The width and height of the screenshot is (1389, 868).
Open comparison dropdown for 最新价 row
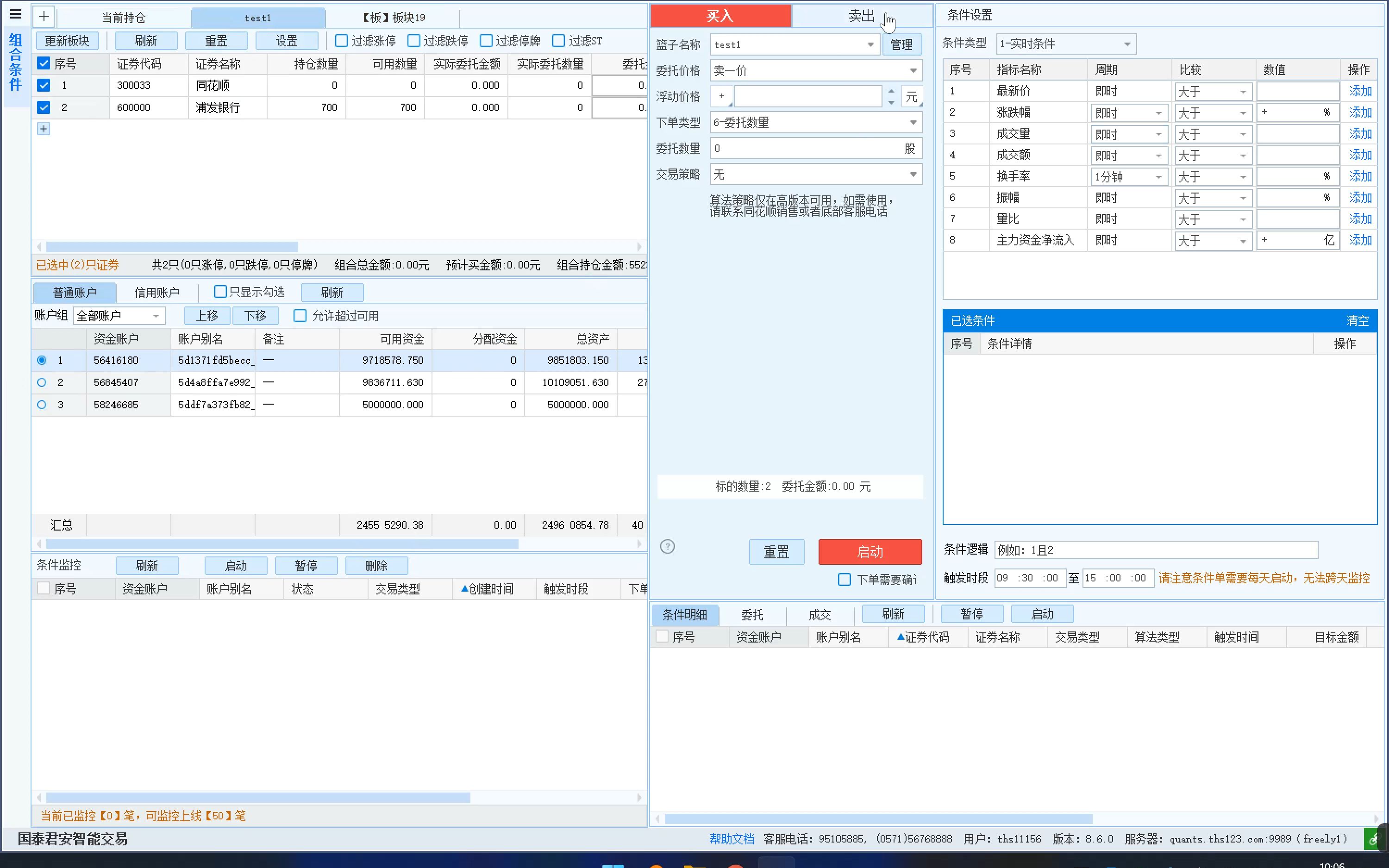(x=1214, y=92)
